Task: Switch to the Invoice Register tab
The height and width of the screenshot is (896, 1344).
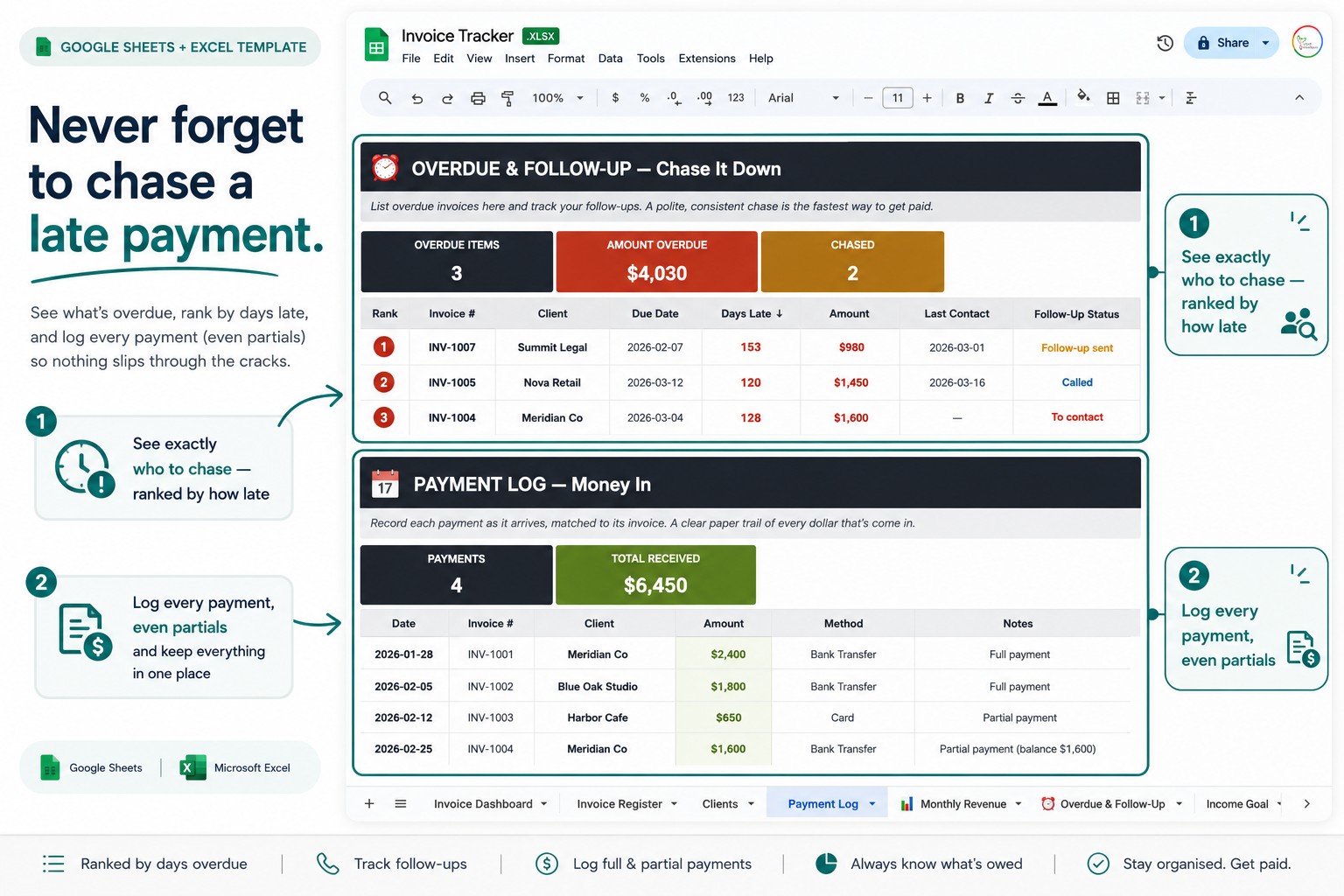Action: pyautogui.click(x=619, y=804)
